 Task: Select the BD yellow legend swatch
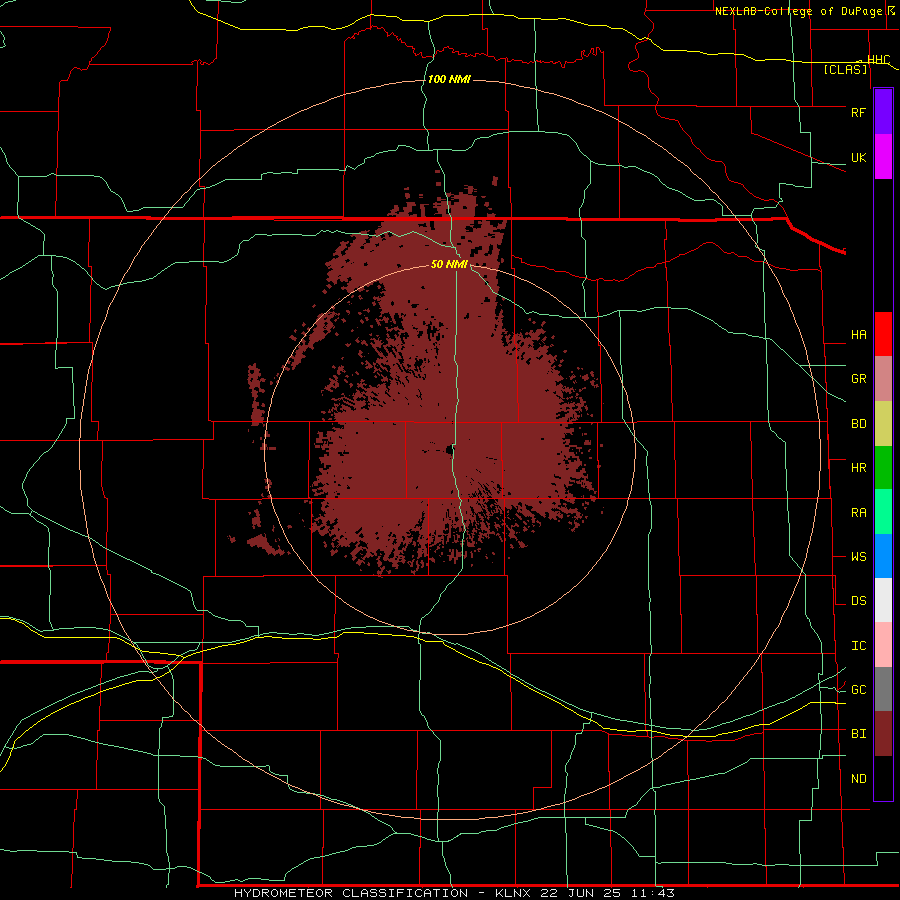point(883,424)
